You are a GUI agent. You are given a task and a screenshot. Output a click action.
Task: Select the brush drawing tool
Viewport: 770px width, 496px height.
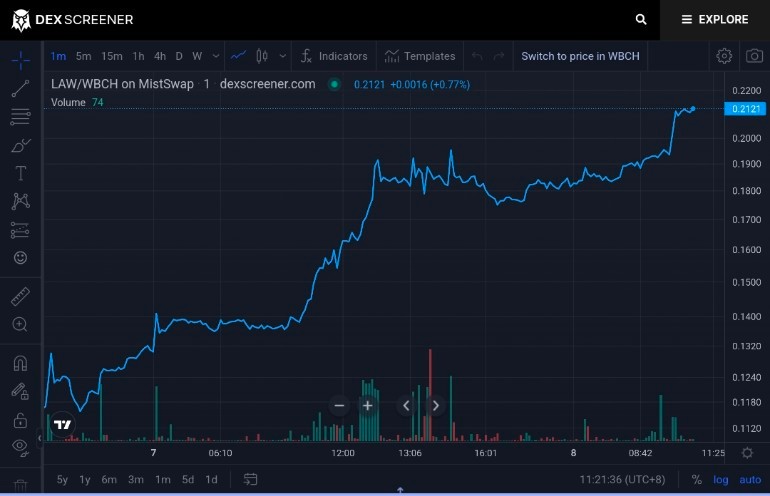click(x=20, y=145)
